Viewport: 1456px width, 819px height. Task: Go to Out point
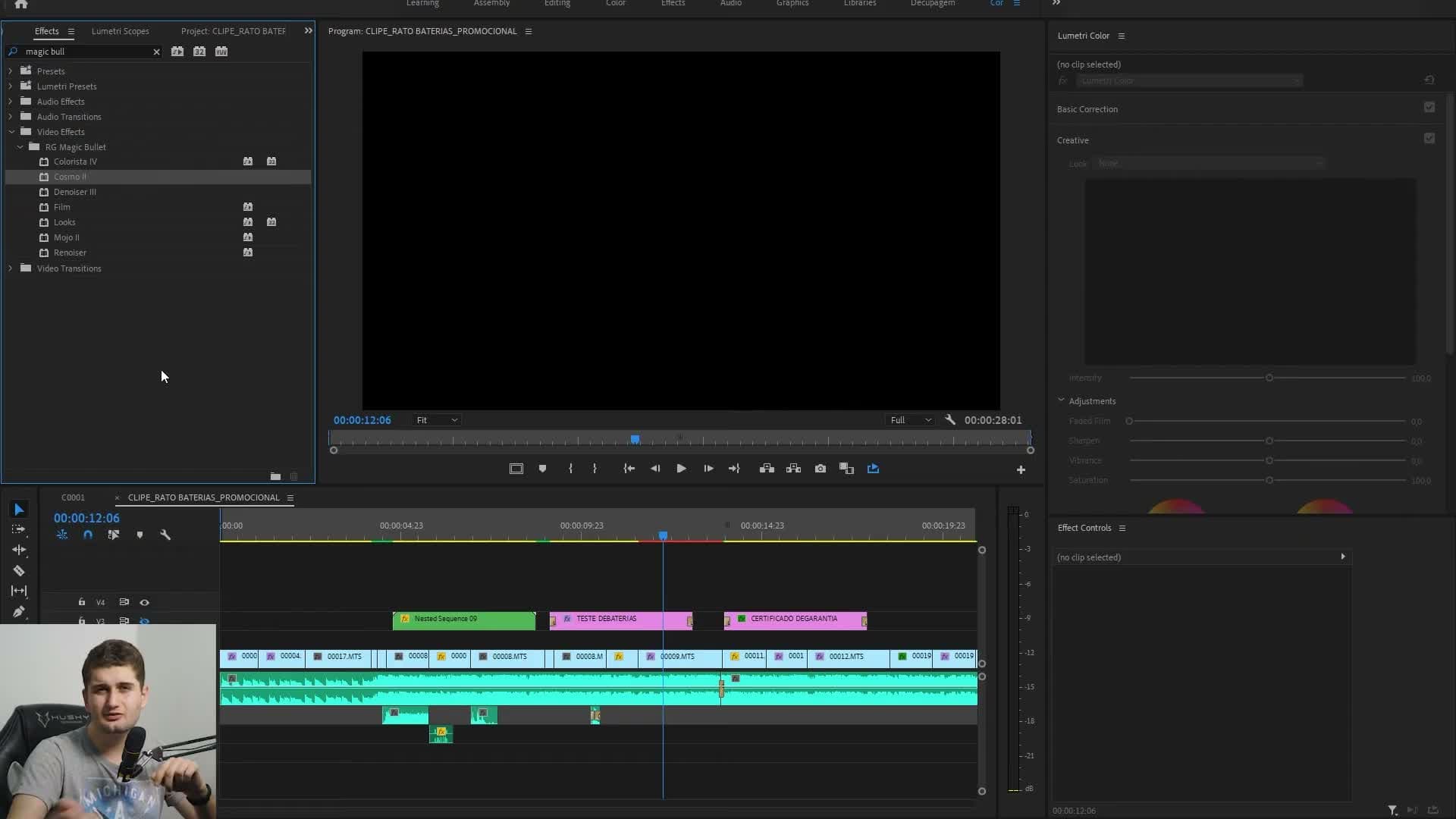[x=734, y=469]
